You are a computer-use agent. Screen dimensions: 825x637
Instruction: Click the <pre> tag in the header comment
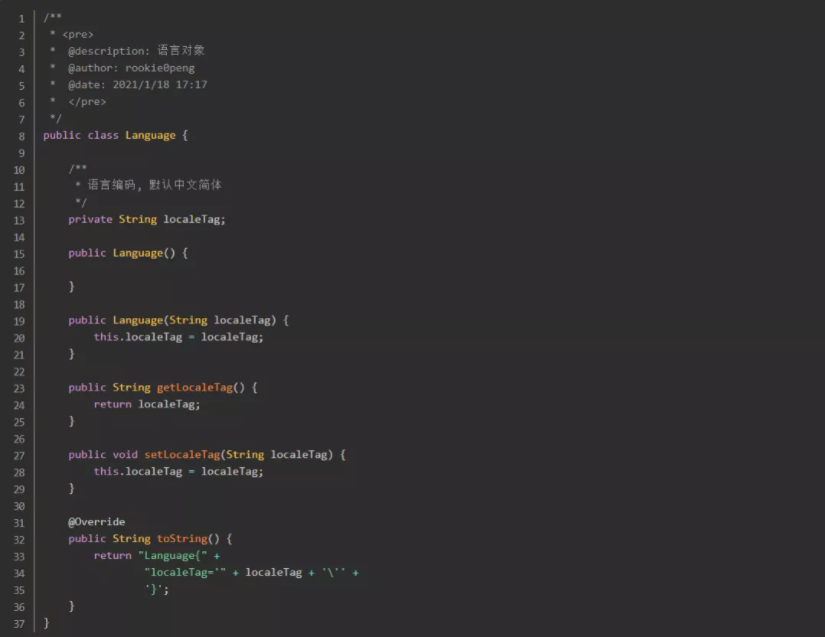tap(78, 35)
